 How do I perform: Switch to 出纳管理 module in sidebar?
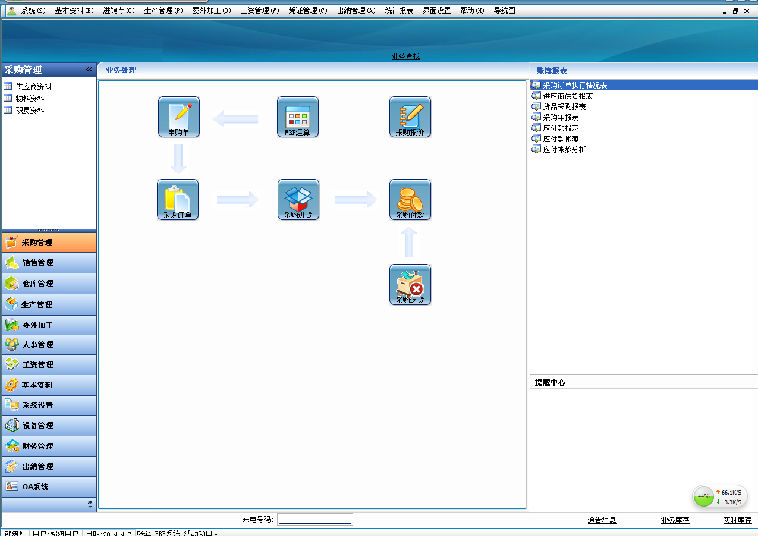point(49,466)
